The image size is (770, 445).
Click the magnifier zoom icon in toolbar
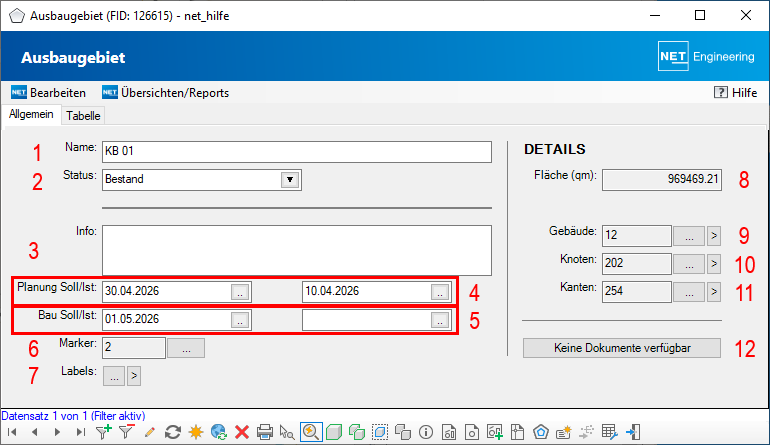tap(311, 432)
